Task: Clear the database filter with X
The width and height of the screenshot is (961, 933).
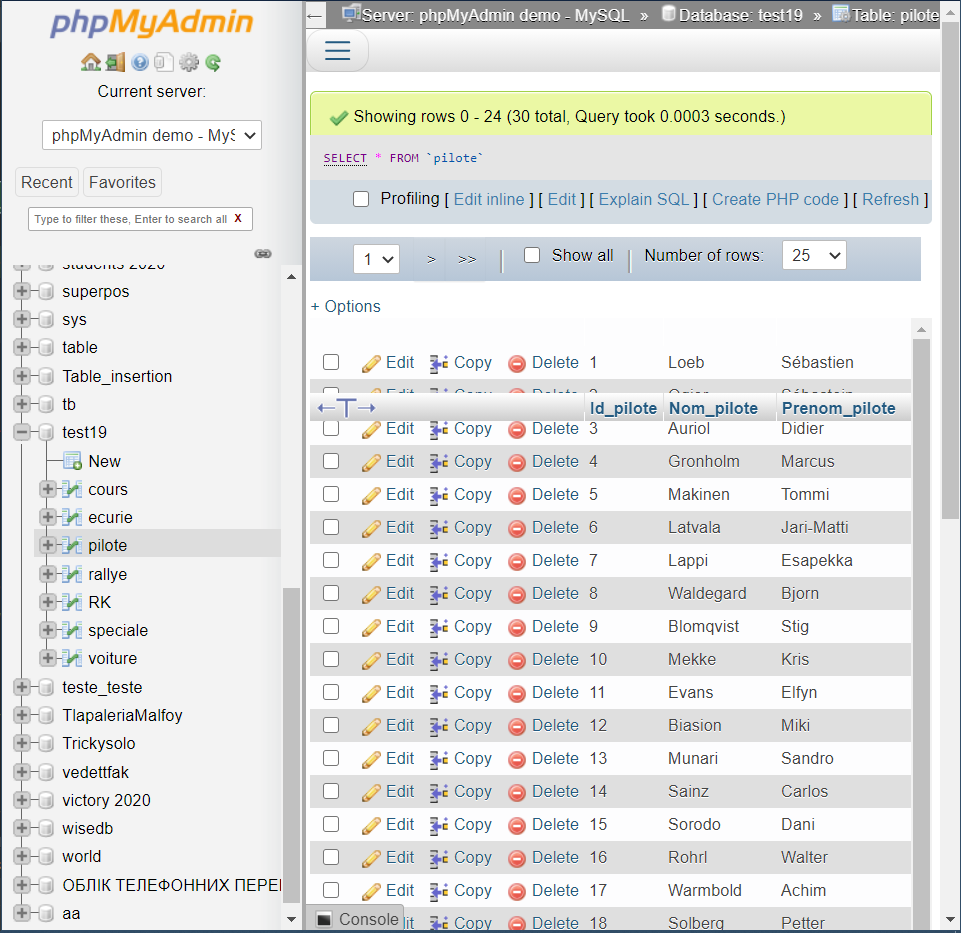Action: coord(238,218)
